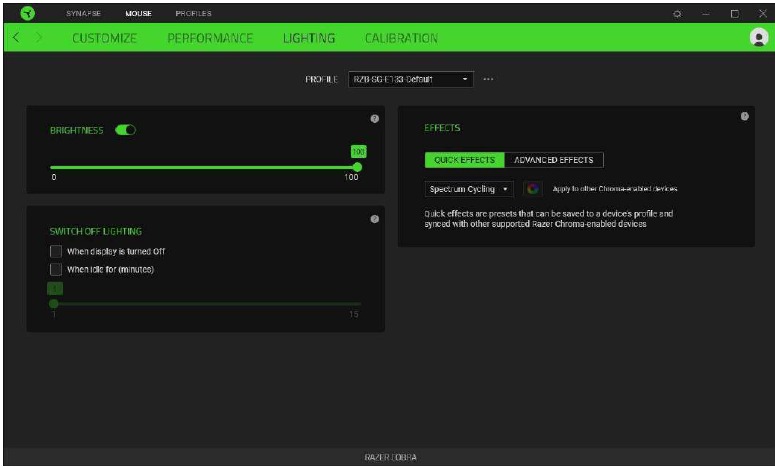The width and height of the screenshot is (775, 468).
Task: Open help icon in Effects panel
Action: 744,116
